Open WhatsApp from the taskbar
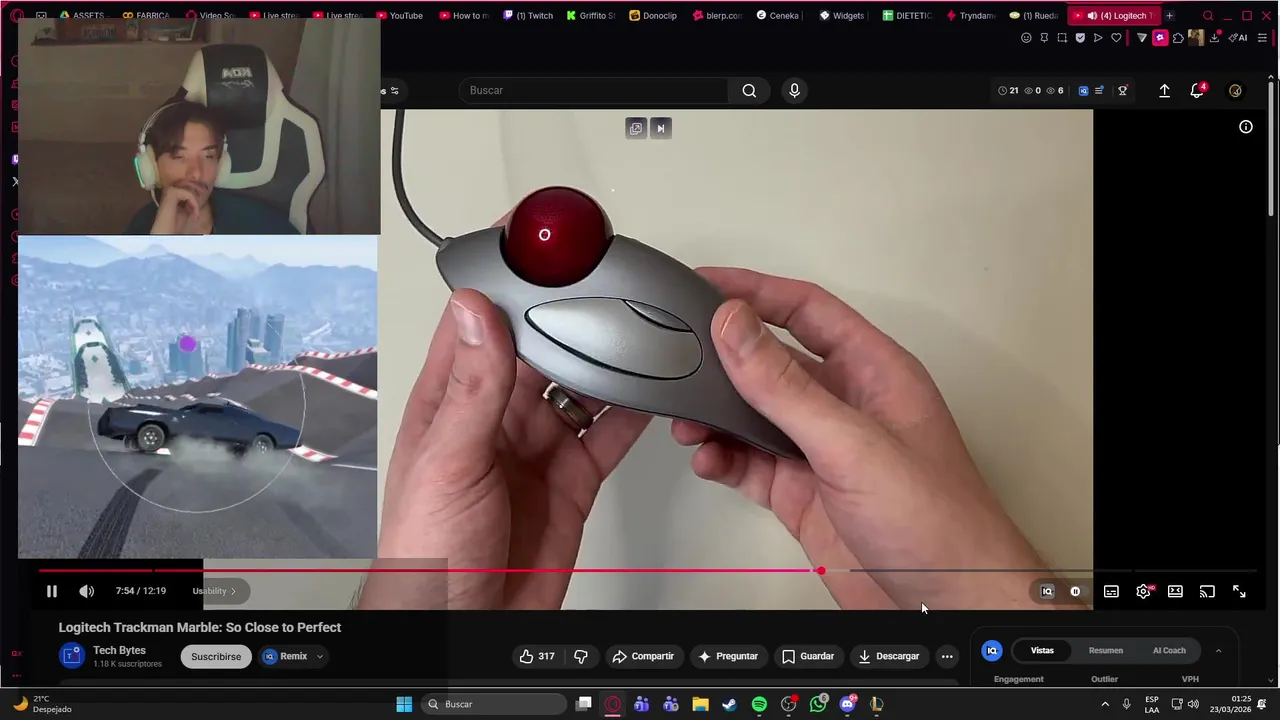 click(x=818, y=704)
